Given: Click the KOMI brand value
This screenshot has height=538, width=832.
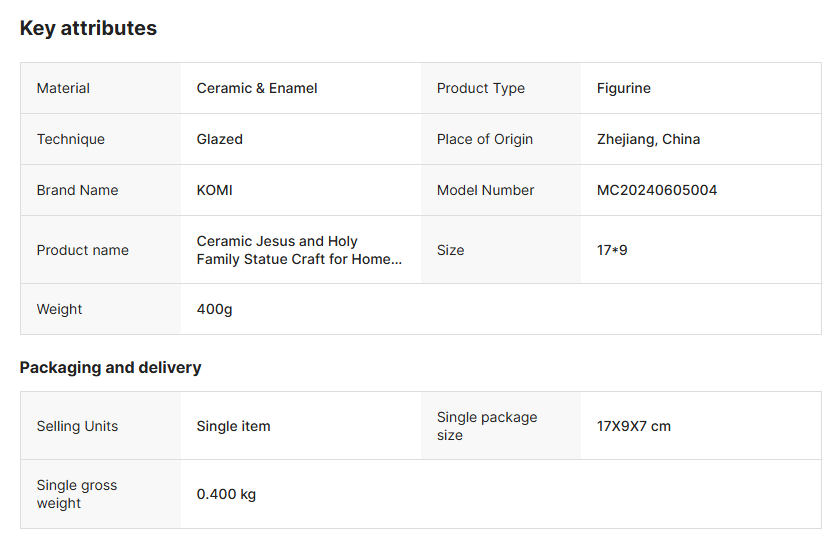Looking at the screenshot, I should click(214, 190).
